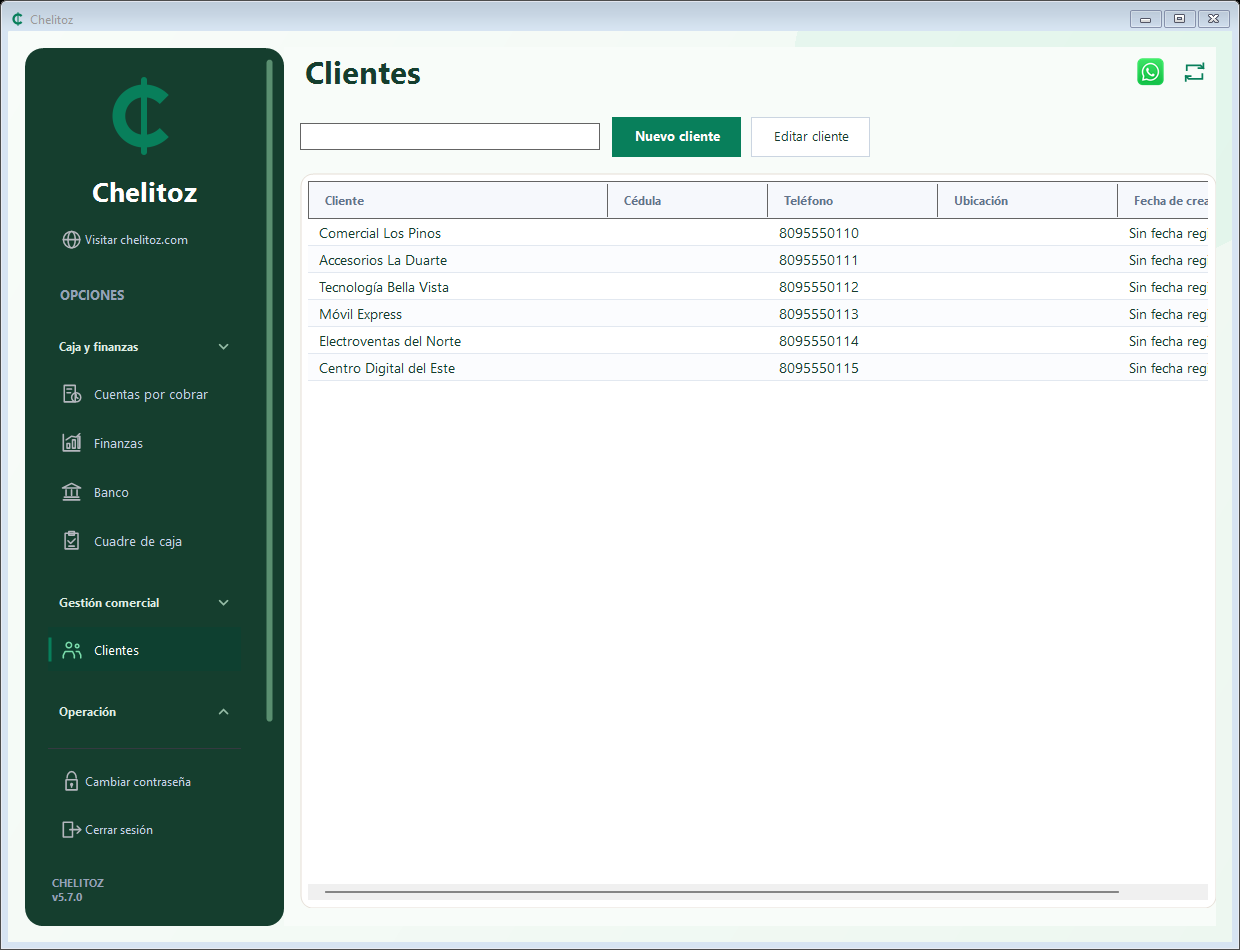Click phone number 8095550113

click(819, 314)
